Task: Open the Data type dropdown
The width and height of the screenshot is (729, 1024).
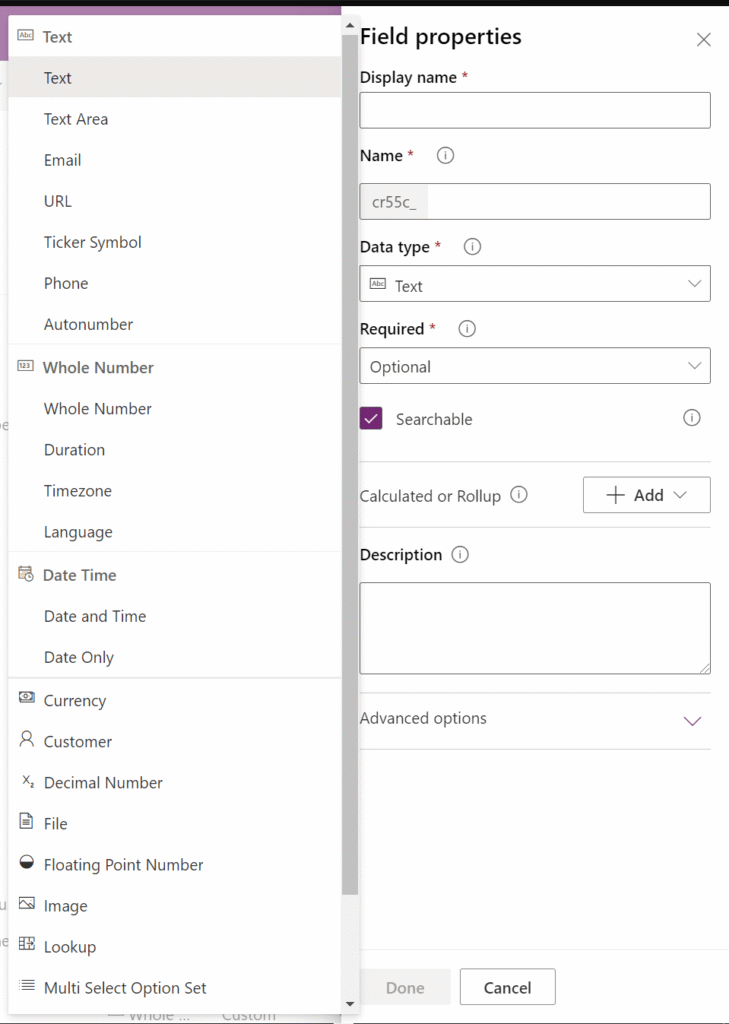Action: point(535,283)
